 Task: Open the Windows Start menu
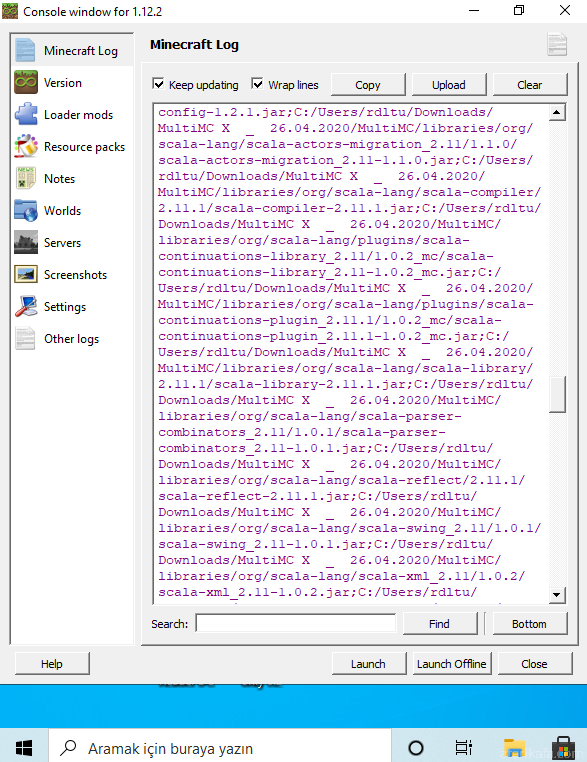pyautogui.click(x=24, y=747)
